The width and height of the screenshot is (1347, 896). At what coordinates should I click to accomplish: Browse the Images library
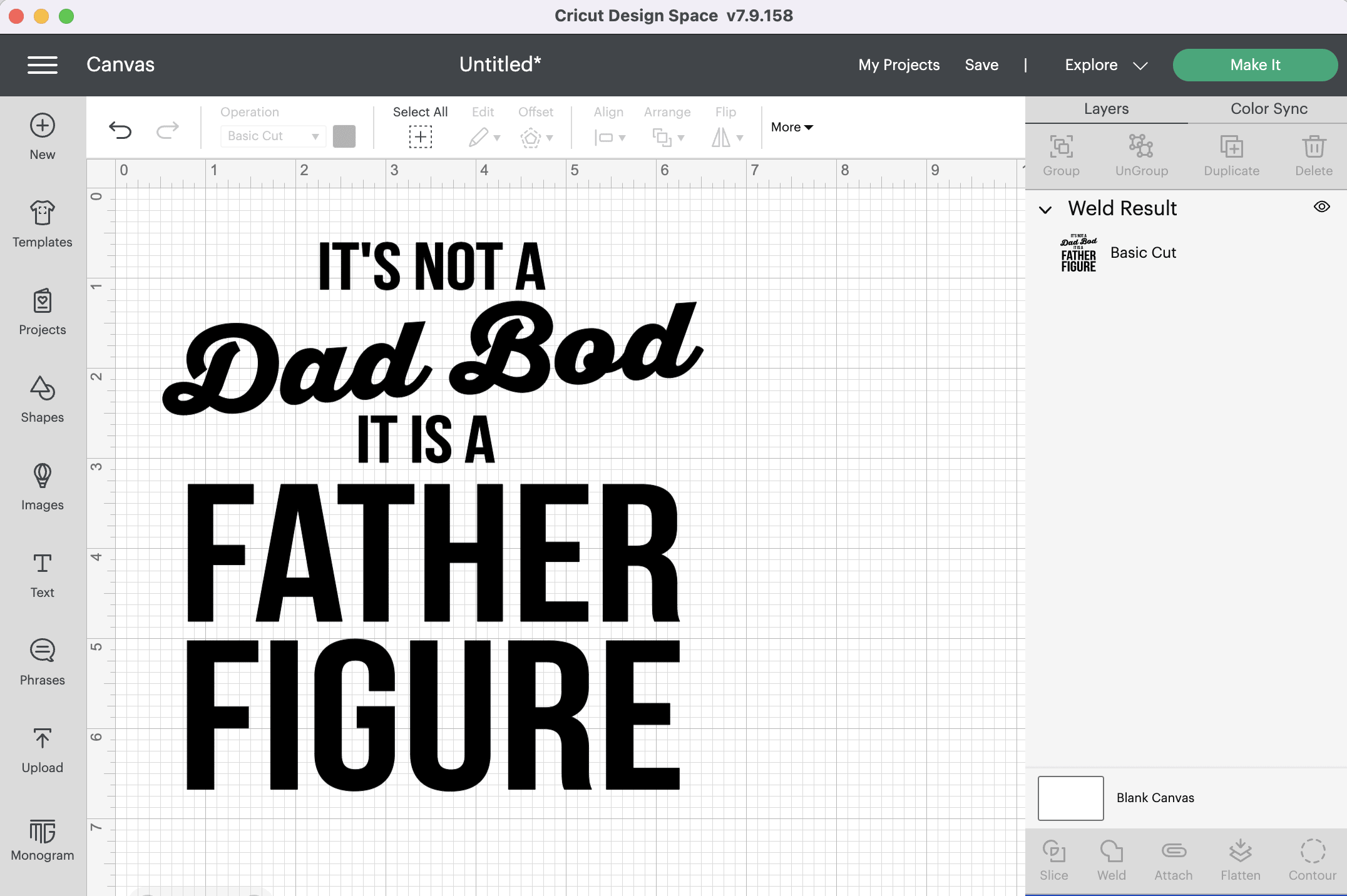tap(43, 487)
